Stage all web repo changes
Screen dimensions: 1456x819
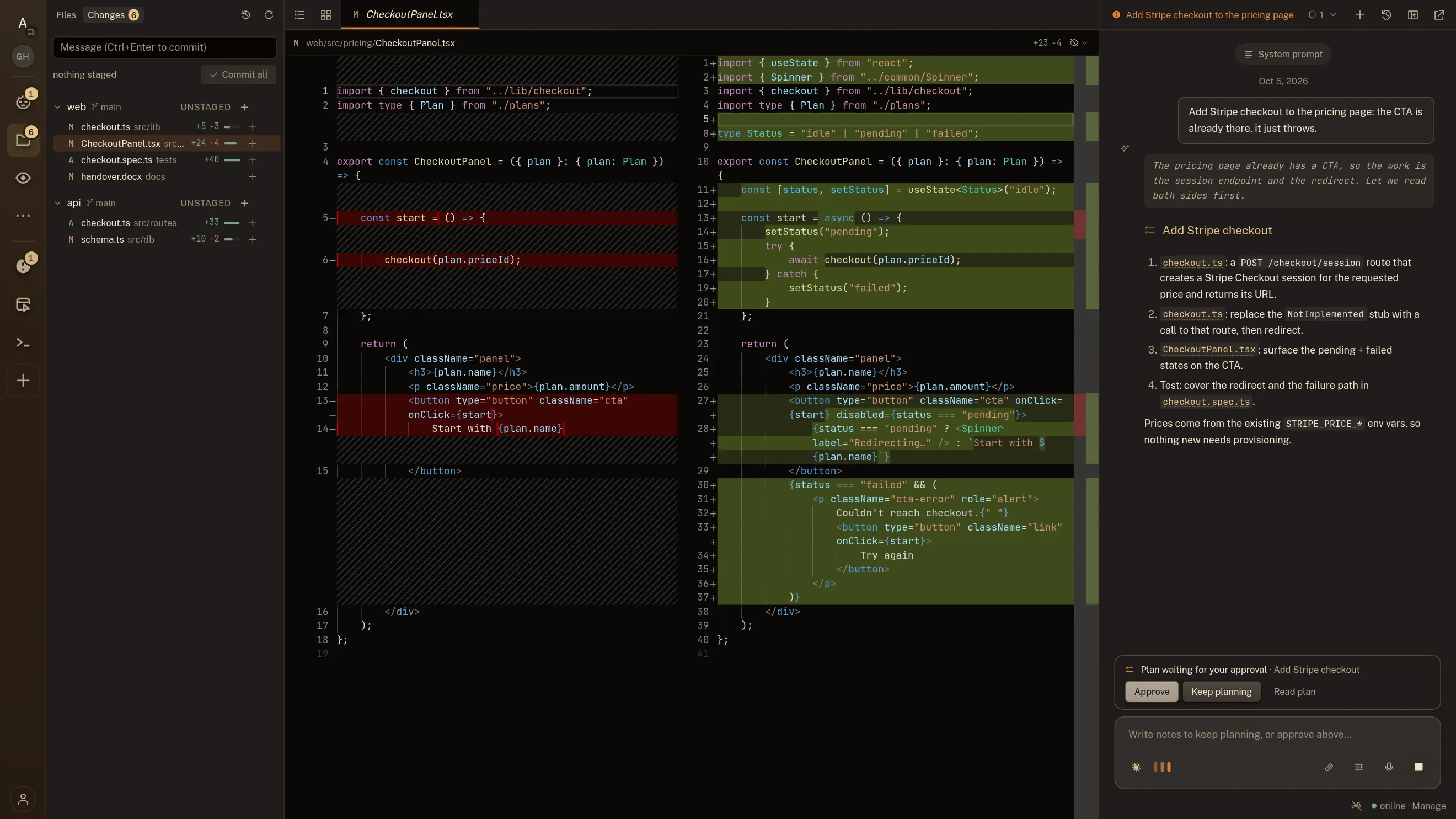point(245,107)
